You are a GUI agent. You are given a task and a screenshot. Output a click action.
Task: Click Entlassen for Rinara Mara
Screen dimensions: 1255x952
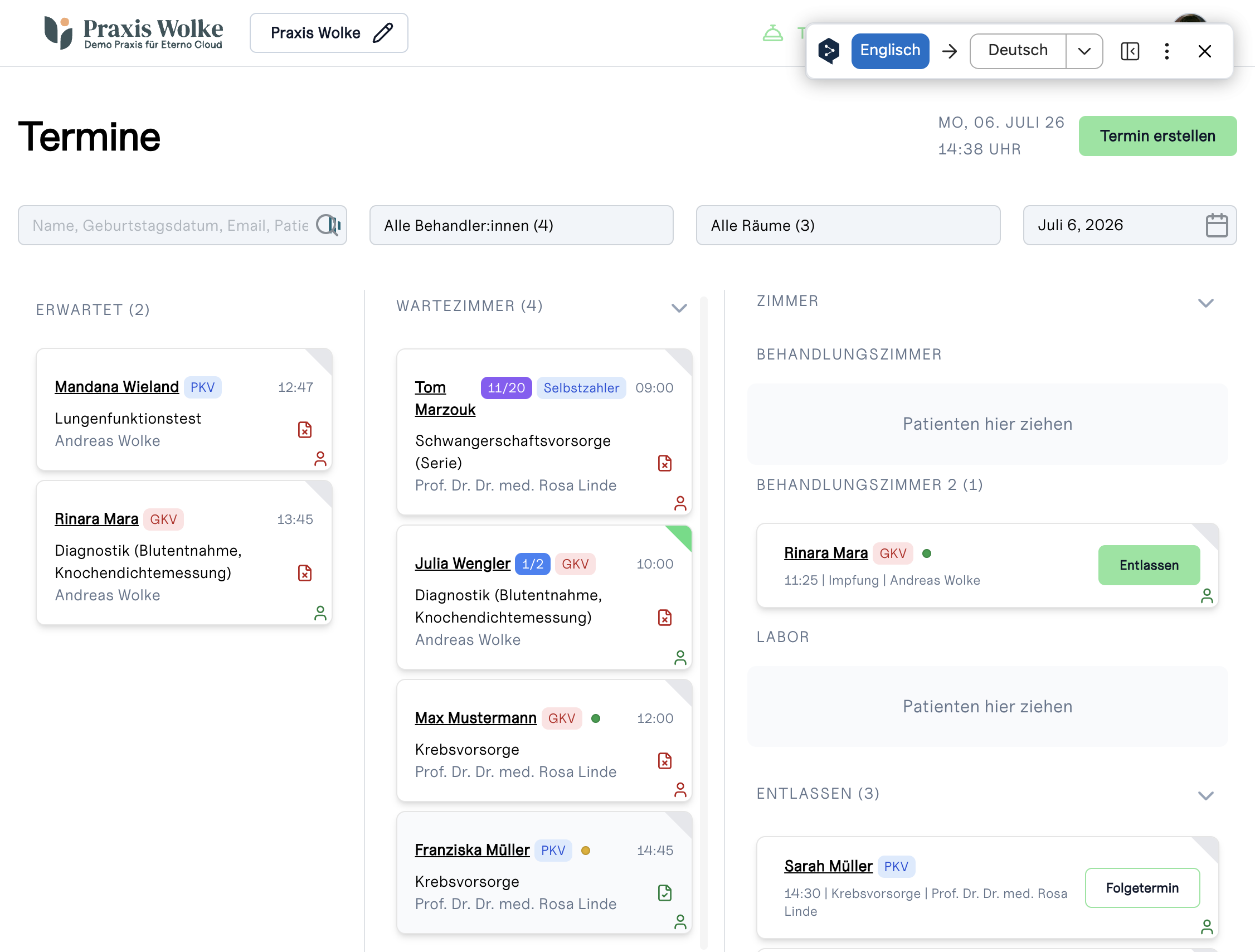(1149, 565)
